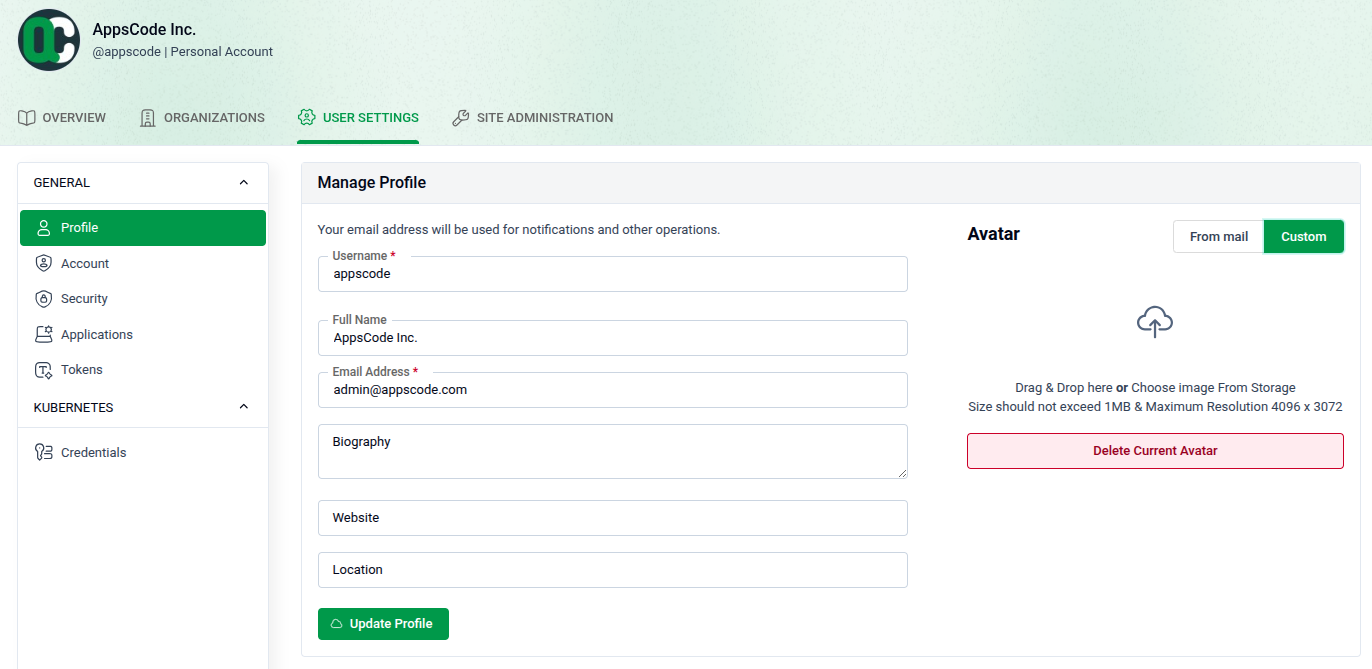This screenshot has width=1372, height=669.
Task: Select the Custom avatar option
Action: (x=1303, y=237)
